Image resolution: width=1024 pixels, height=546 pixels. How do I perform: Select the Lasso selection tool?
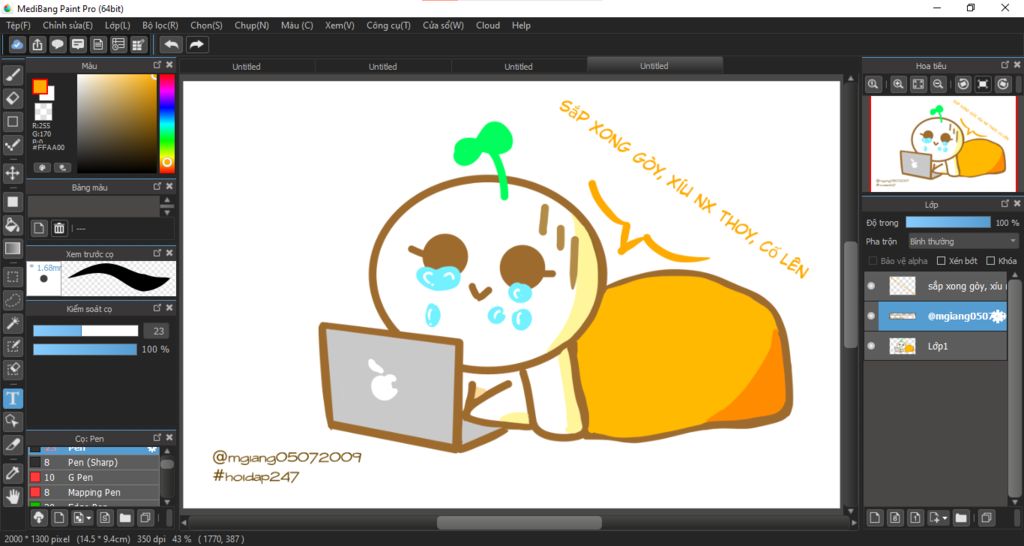(x=12, y=300)
